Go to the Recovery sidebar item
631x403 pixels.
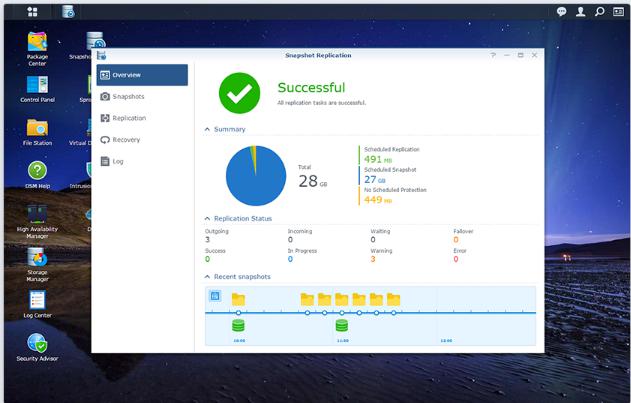[x=126, y=140]
